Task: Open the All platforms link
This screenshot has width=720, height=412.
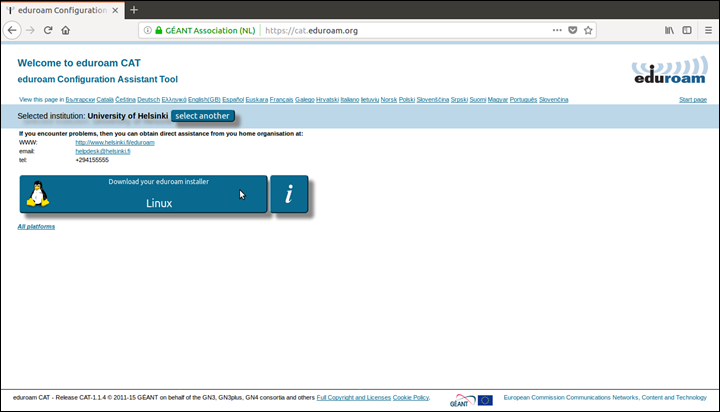Action: (36, 226)
